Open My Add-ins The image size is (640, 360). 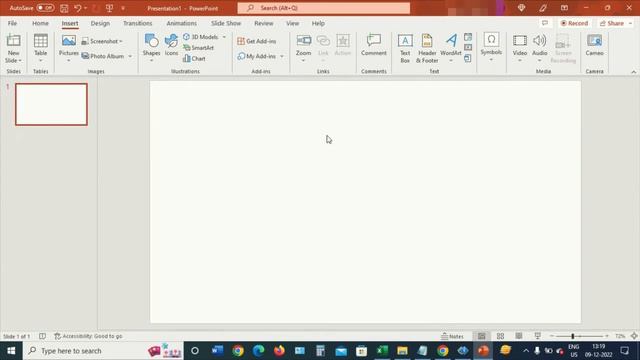(x=257, y=56)
